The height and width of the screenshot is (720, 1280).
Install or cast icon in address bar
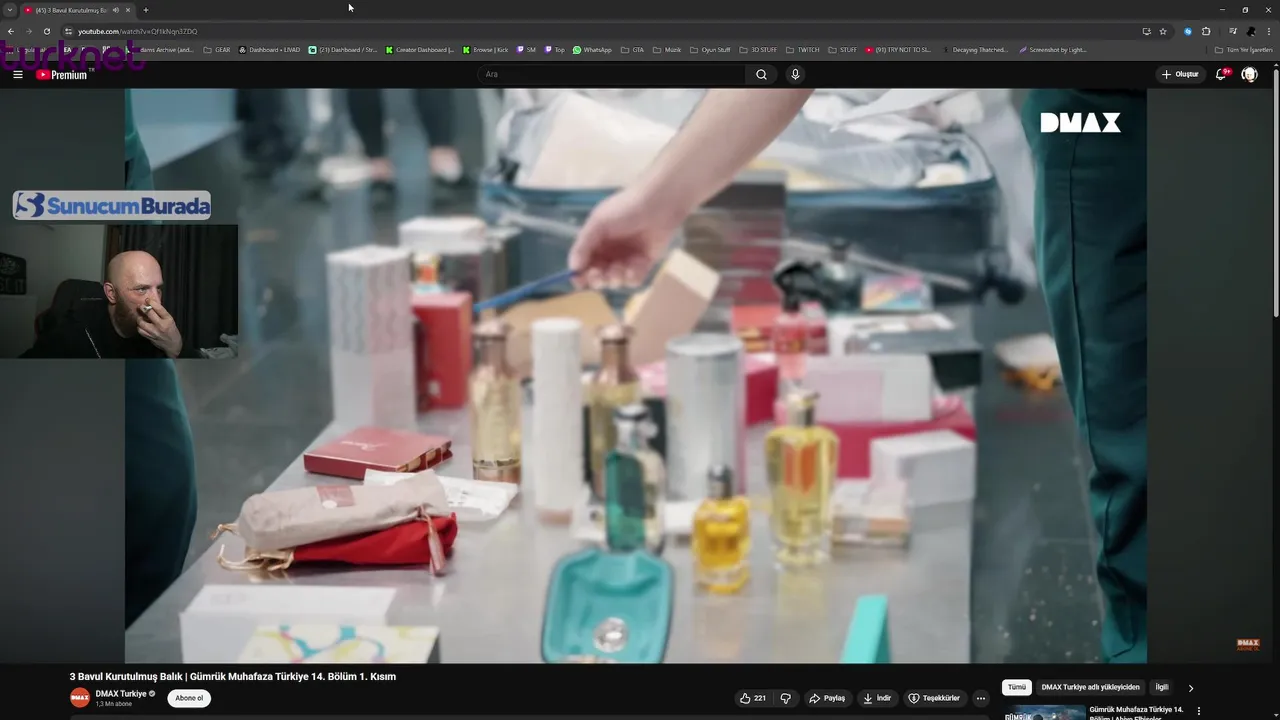point(1146,31)
